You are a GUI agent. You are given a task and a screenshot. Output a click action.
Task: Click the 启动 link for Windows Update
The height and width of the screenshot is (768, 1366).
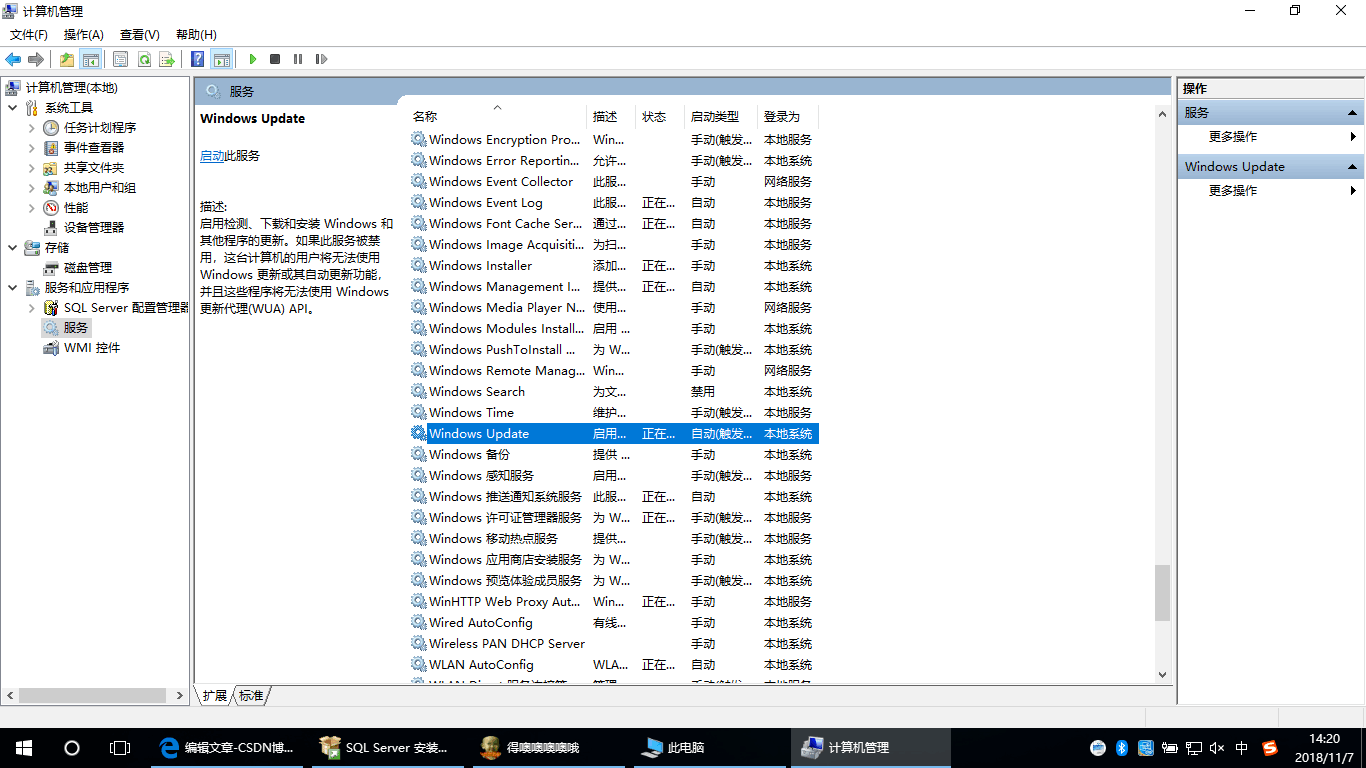(x=212, y=156)
